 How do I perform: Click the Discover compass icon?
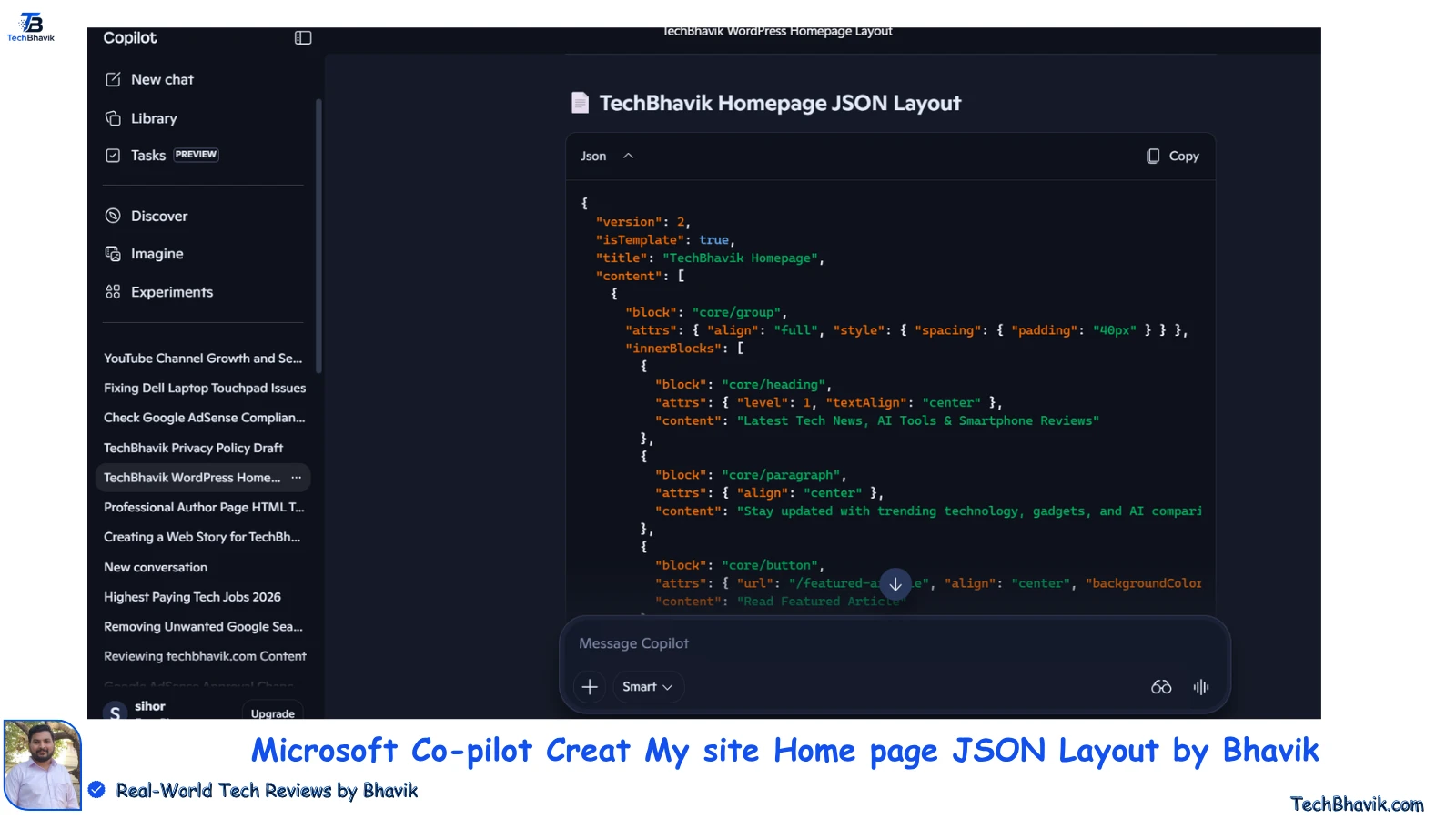click(113, 216)
